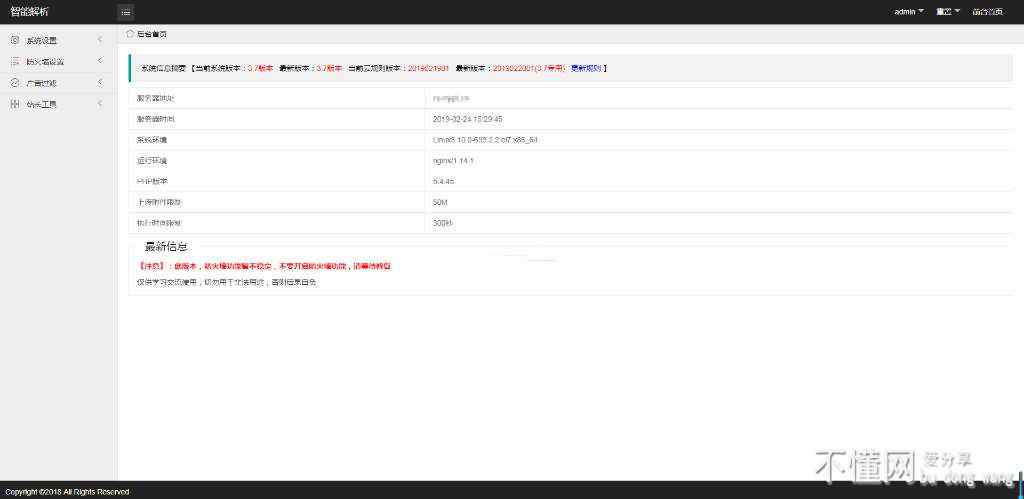Open the dropdown right of admin

click(947, 12)
